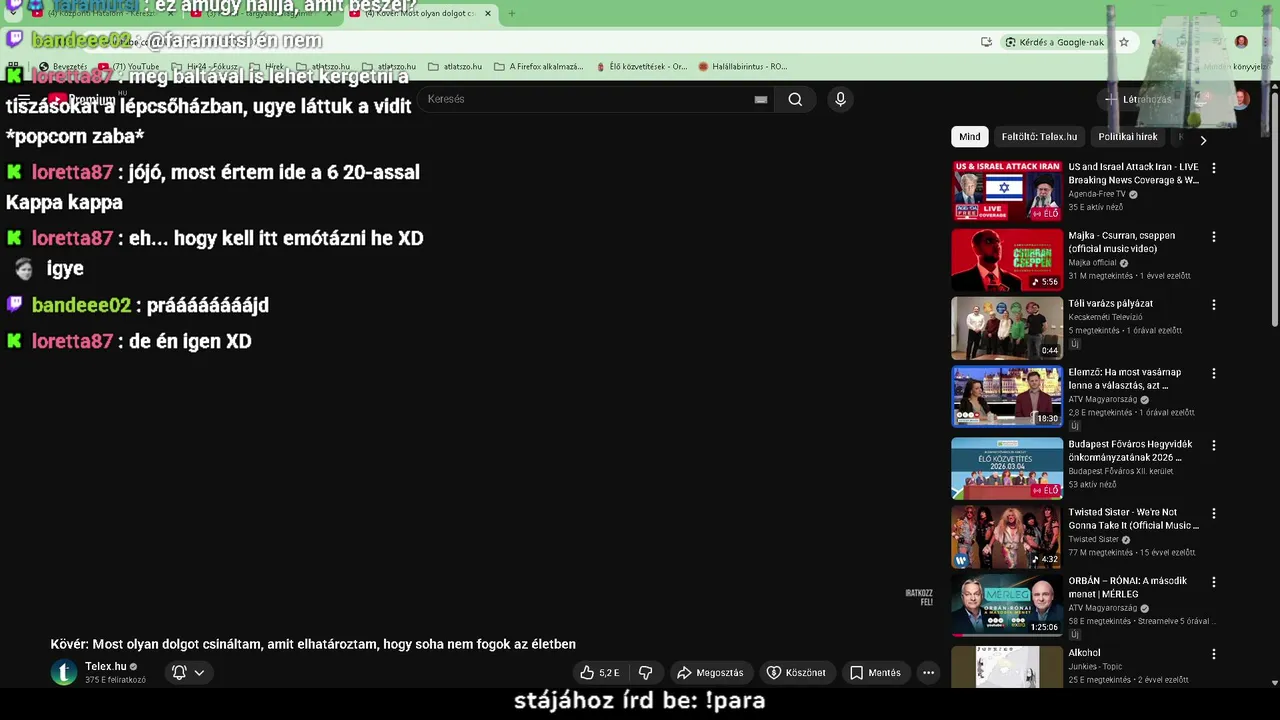This screenshot has width=1280, height=720.
Task: Click the YouTube Premium logo
Action: click(x=83, y=99)
